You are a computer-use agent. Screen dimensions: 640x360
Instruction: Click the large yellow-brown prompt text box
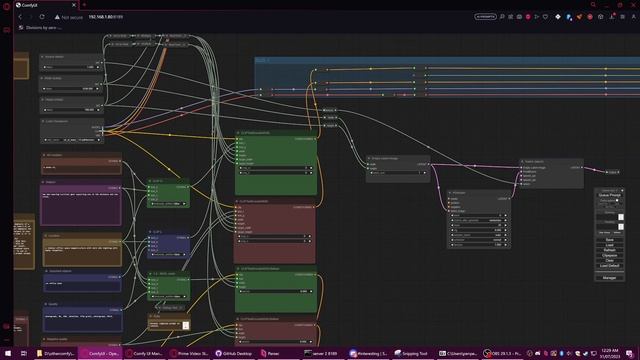pos(82,256)
